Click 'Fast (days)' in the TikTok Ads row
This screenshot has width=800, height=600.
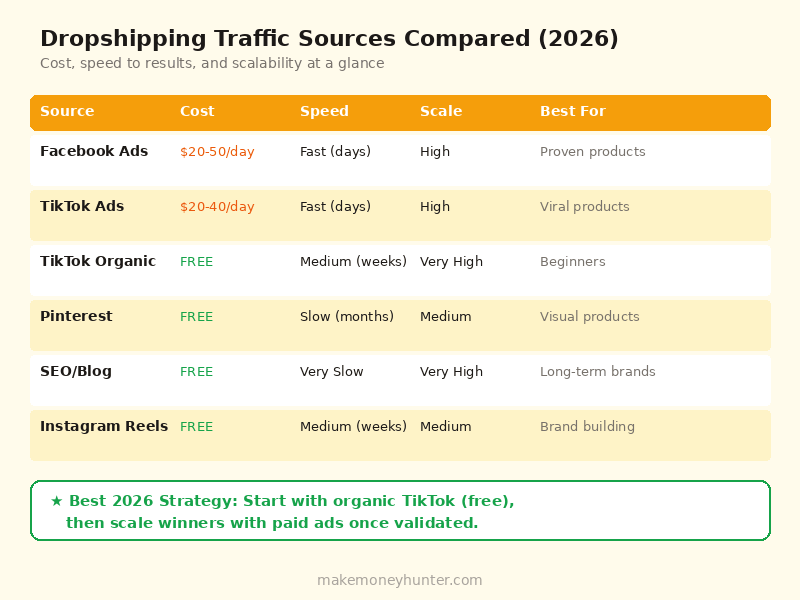click(335, 207)
